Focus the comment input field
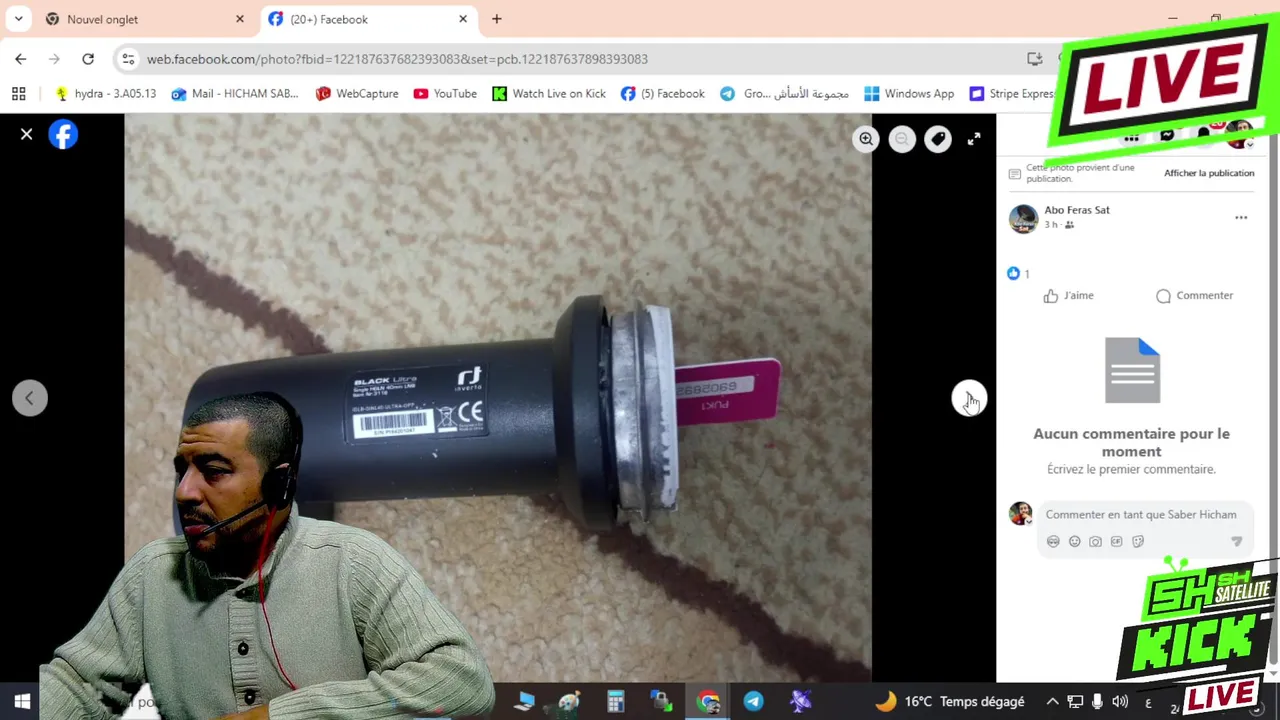Screen dimensions: 1280x720 tap(1141, 514)
